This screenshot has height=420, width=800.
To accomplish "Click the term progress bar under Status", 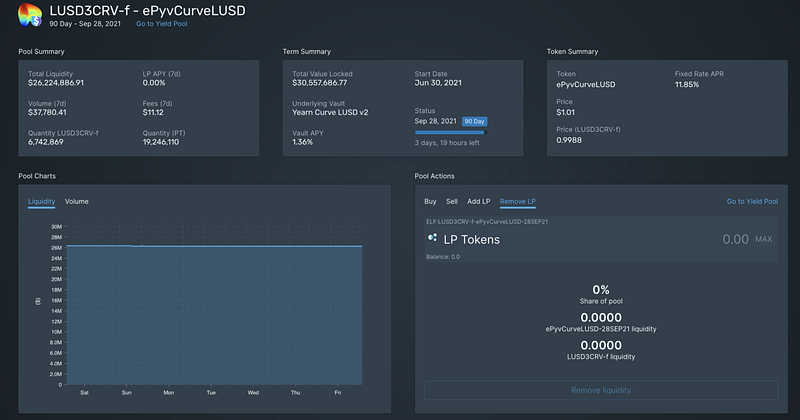I will pyautogui.click(x=451, y=133).
